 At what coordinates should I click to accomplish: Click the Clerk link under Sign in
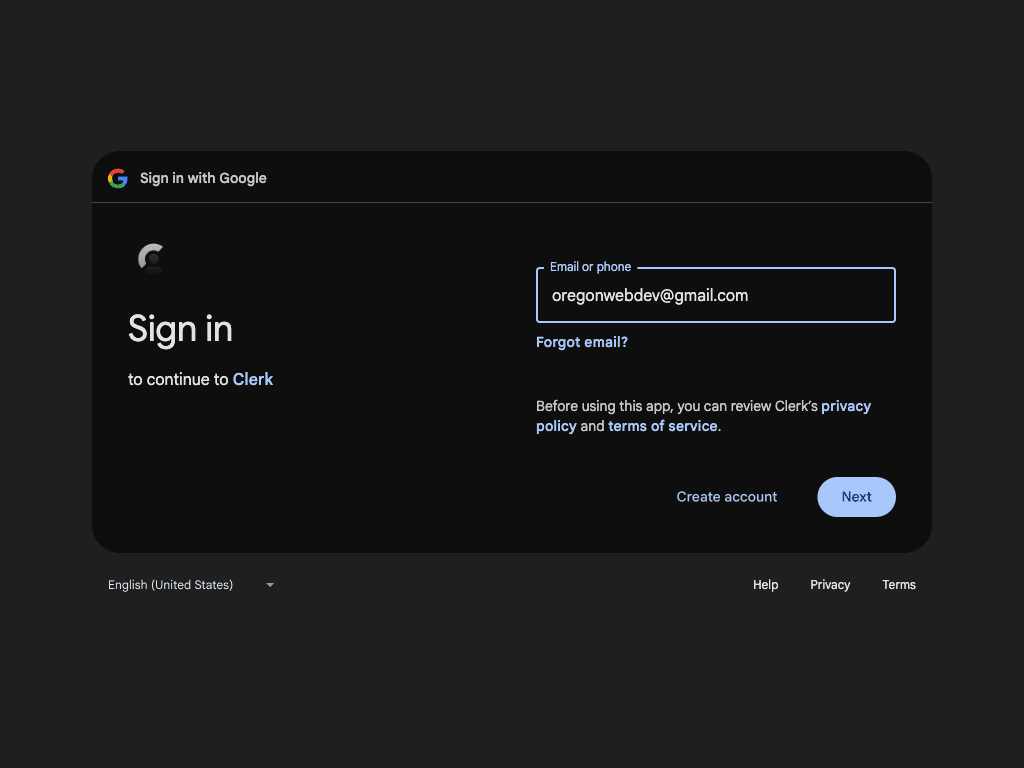pos(253,379)
